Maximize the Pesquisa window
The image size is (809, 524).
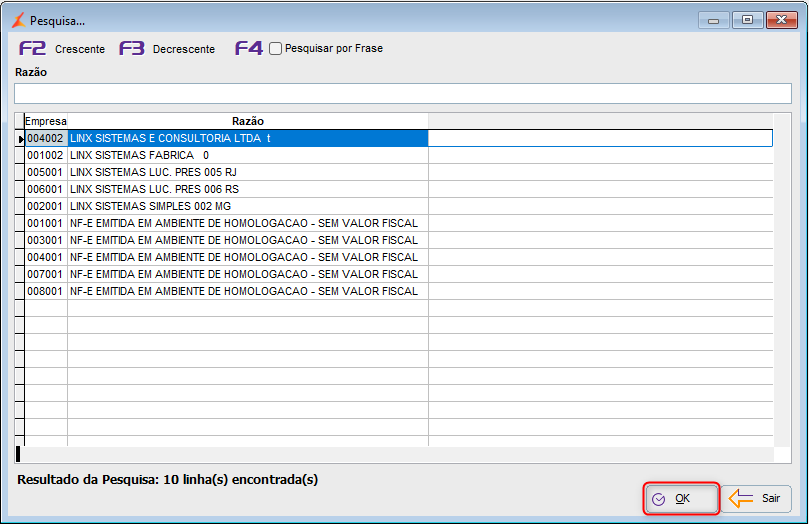coord(747,20)
